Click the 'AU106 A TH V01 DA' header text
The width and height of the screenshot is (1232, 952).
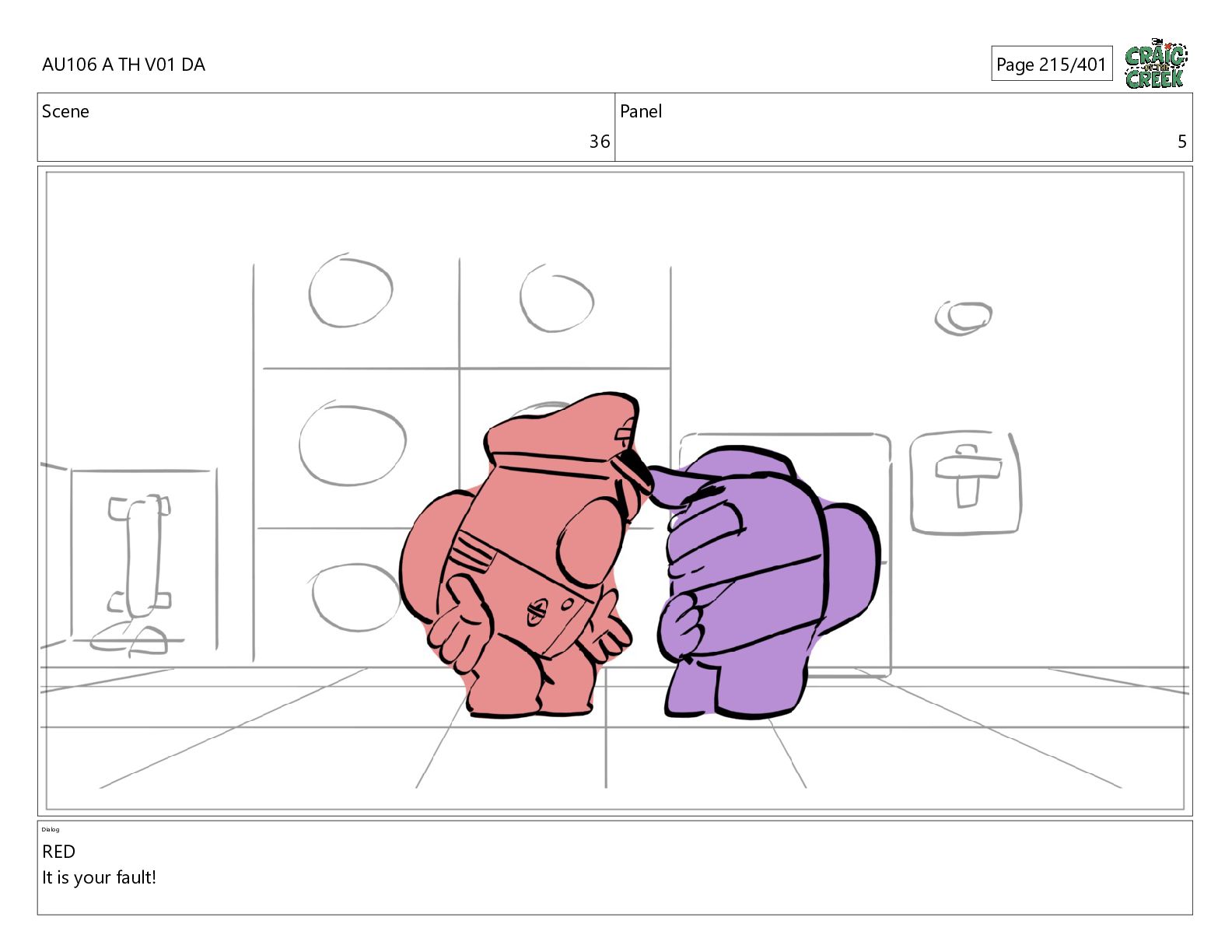[x=124, y=65]
